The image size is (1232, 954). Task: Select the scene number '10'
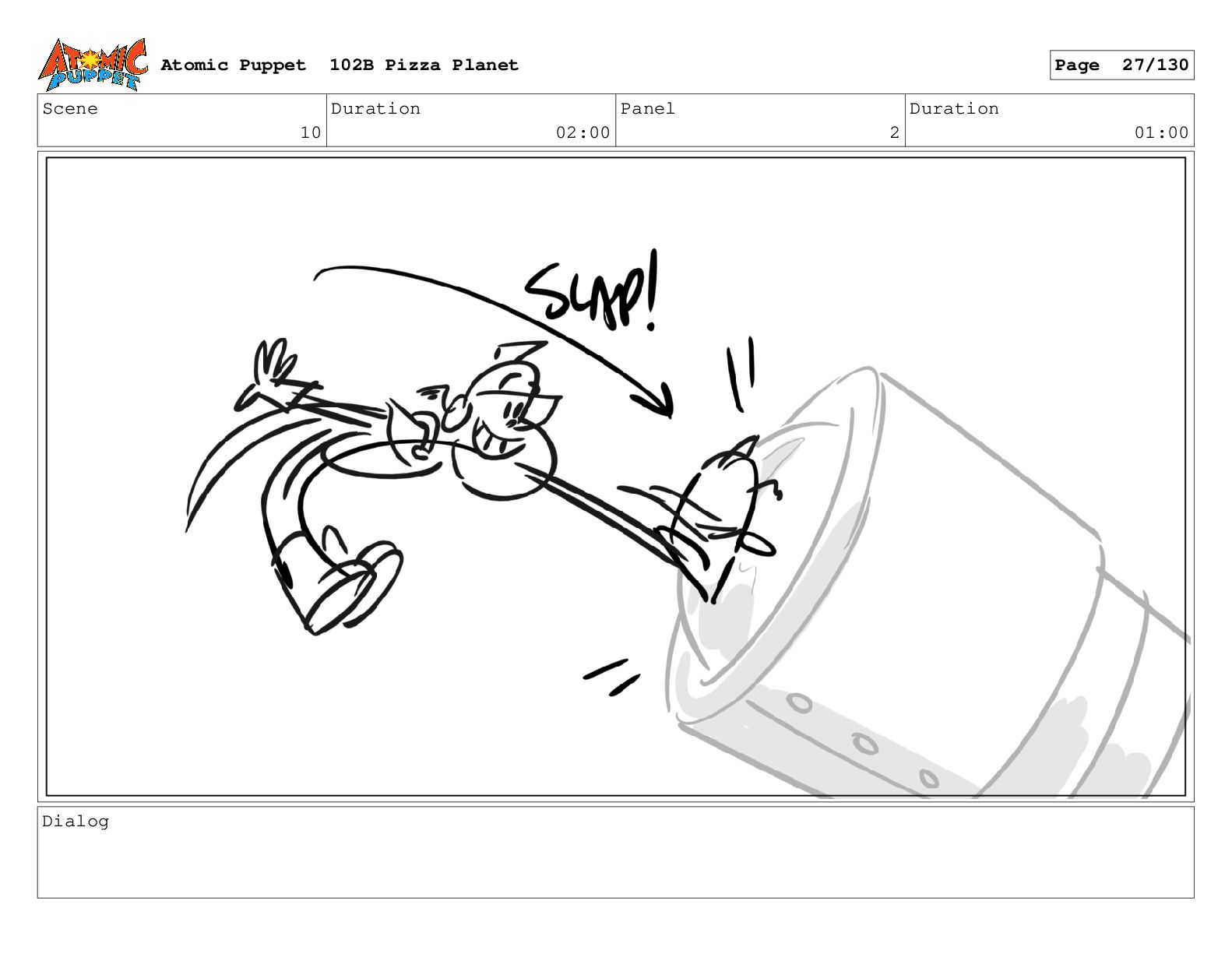(x=311, y=132)
